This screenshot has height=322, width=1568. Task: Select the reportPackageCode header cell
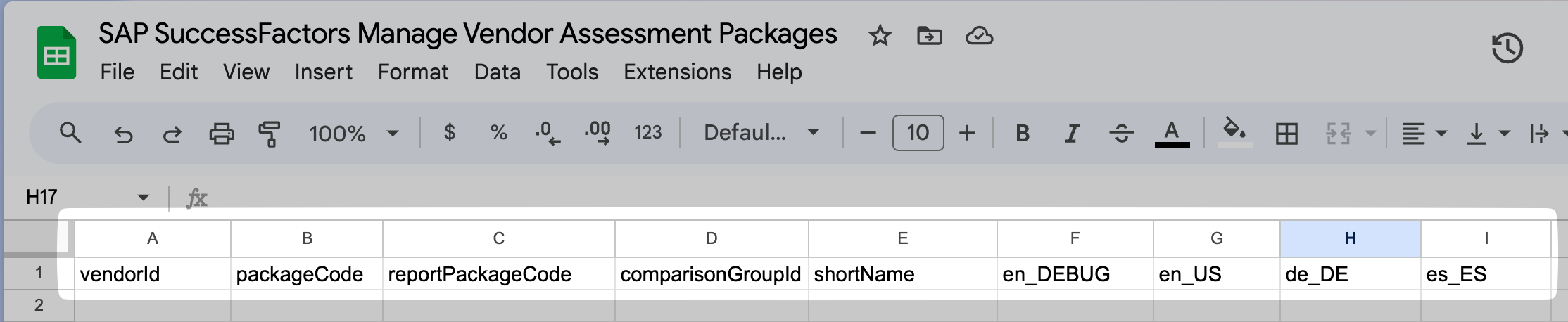point(499,274)
